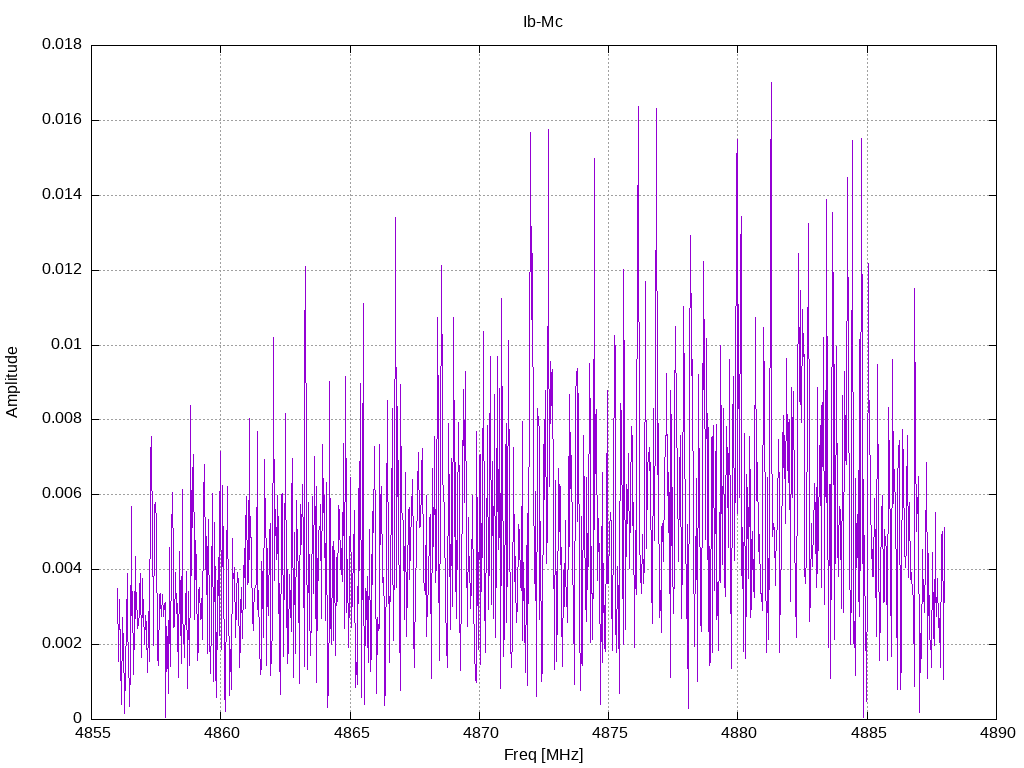1024x768 pixels.
Task: Click x-axis tick label 4855
Action: coord(91,733)
